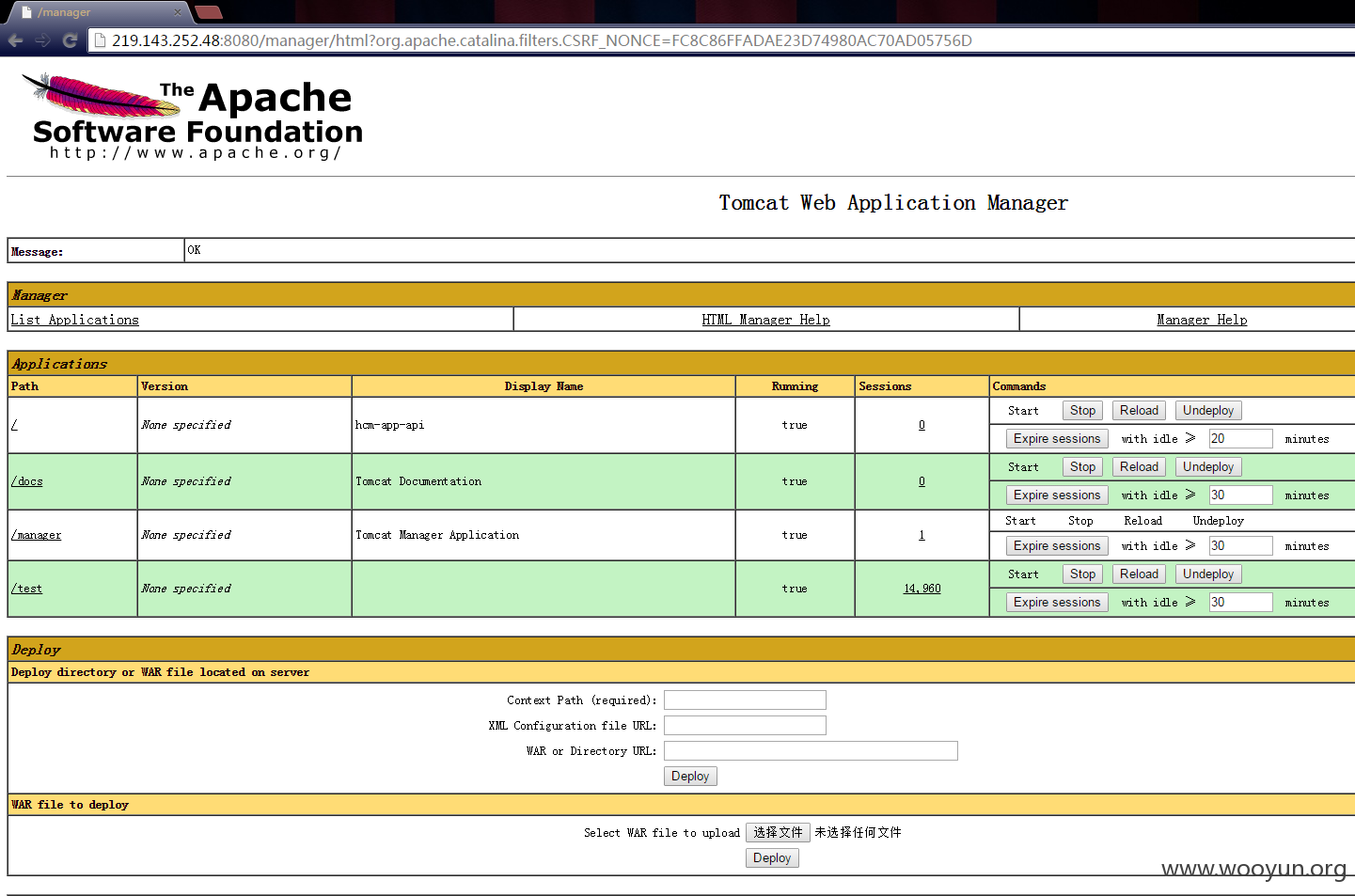Viewport: 1355px width, 896px height.
Task: Click the XML Configuration file URL field
Action: pos(745,726)
